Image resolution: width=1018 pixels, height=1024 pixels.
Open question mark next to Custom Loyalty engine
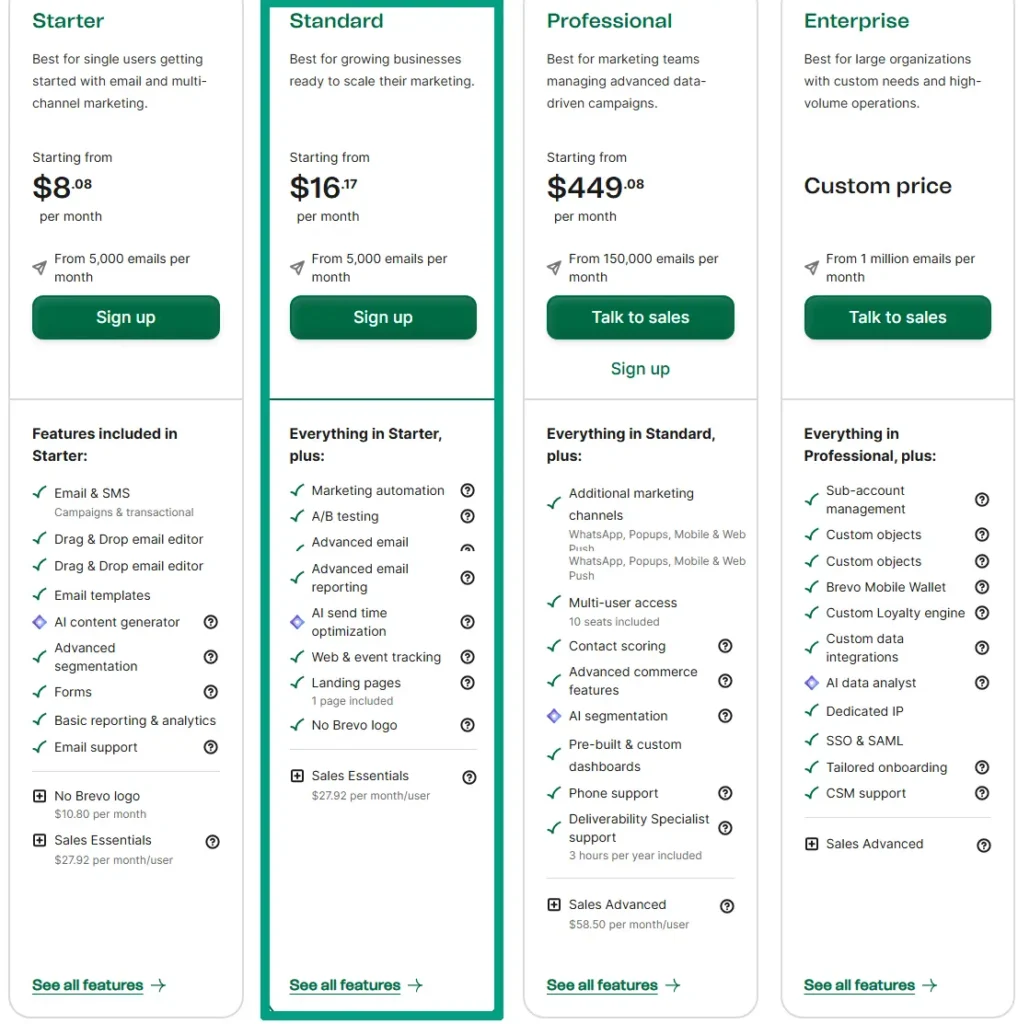[x=981, y=613]
